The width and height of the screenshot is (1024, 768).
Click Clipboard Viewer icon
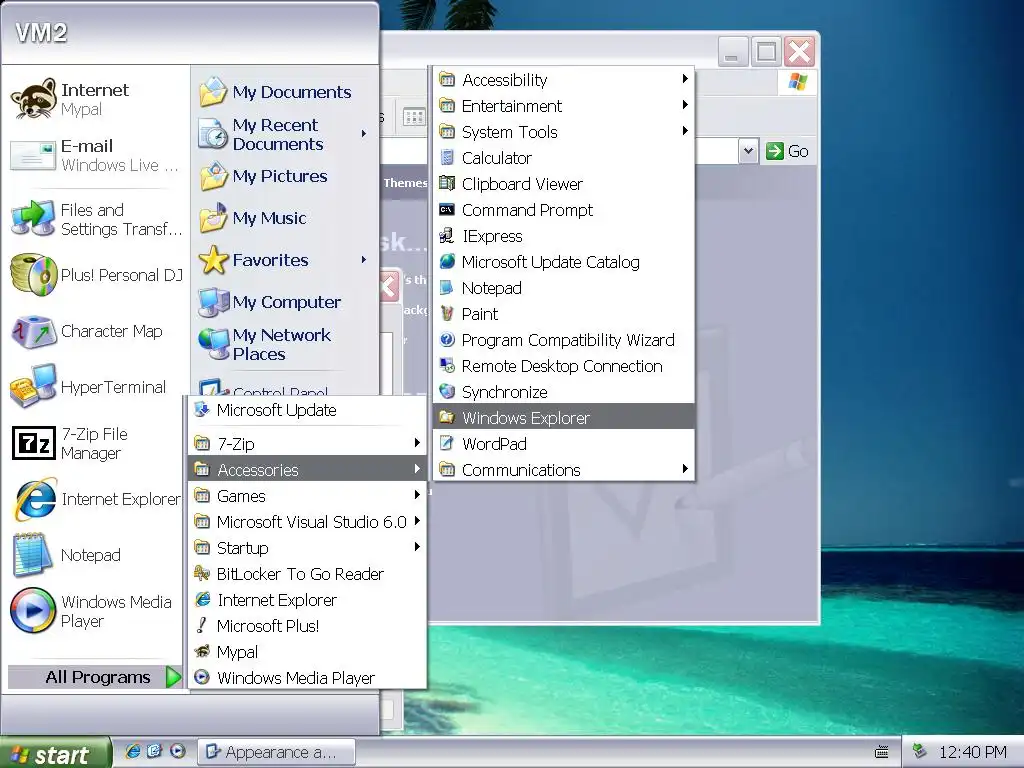[447, 184]
